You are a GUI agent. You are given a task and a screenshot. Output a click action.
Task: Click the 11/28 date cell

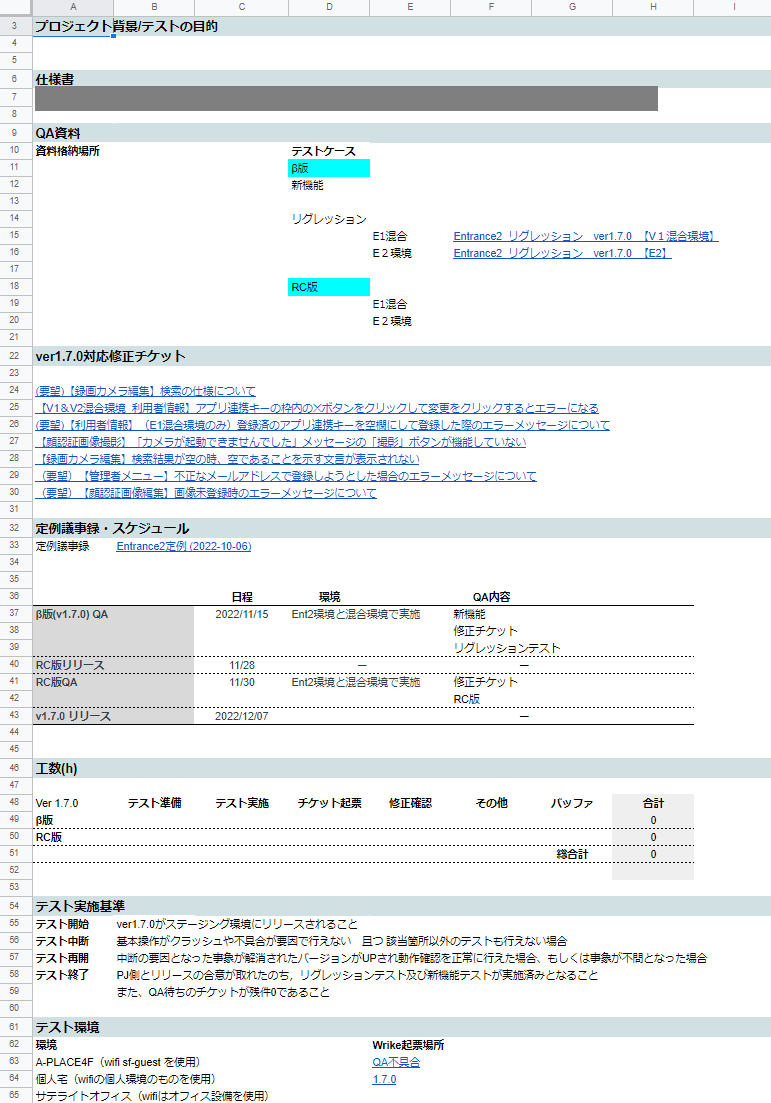pyautogui.click(x=241, y=665)
